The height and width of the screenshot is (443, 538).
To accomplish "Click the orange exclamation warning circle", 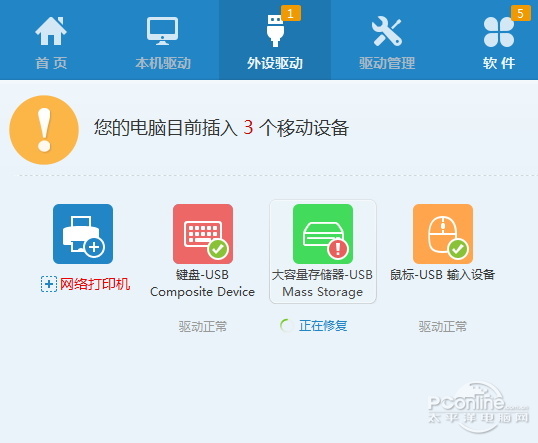I will [44, 130].
